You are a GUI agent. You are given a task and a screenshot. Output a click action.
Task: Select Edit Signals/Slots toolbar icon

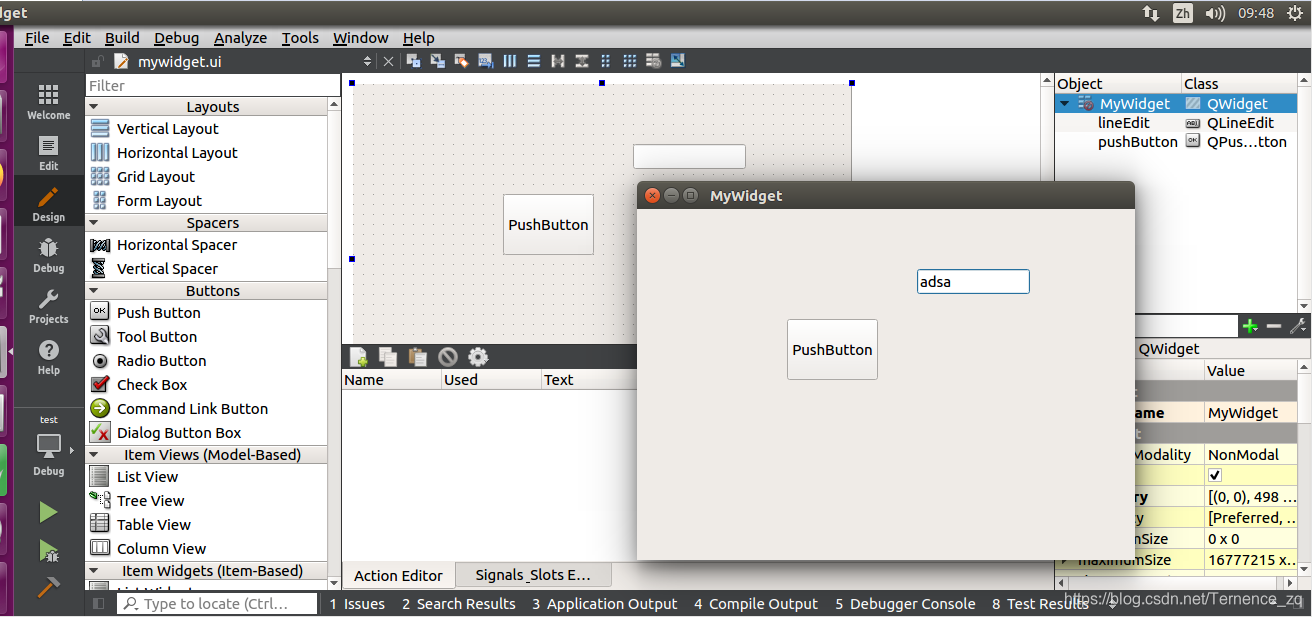click(437, 61)
